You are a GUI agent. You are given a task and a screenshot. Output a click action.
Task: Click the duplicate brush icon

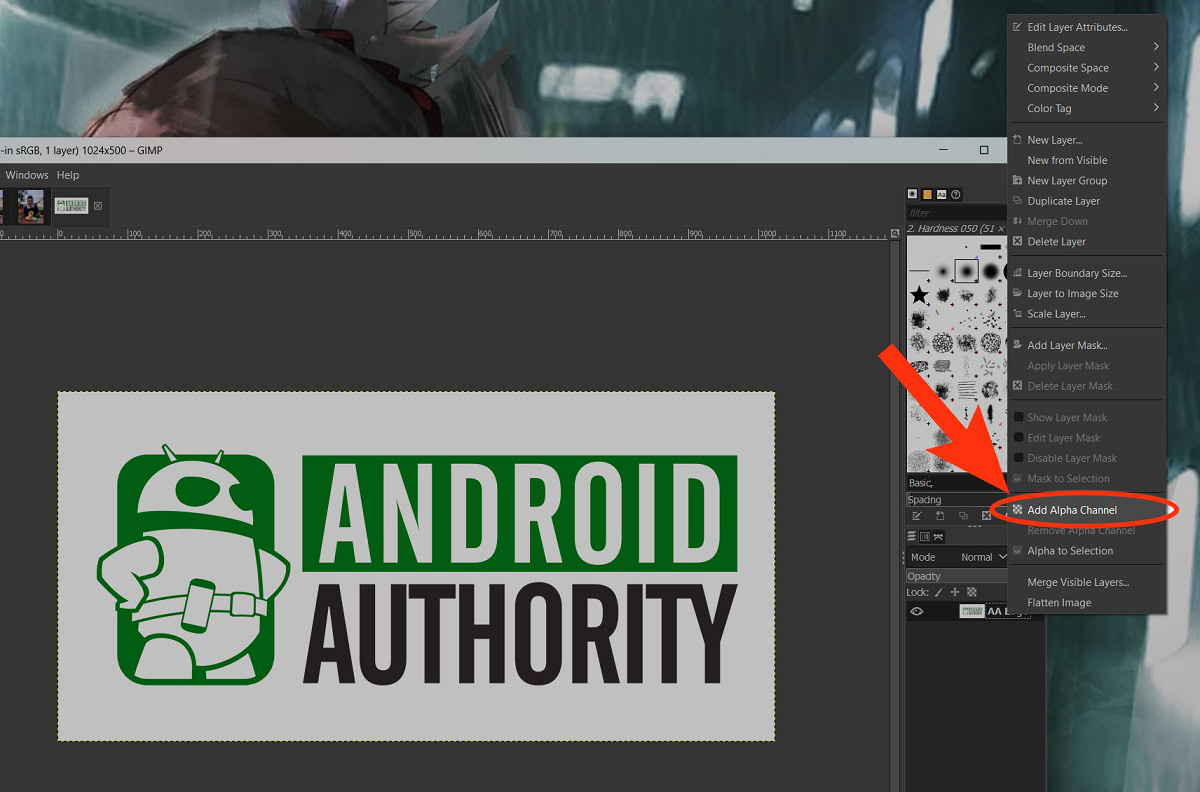coord(963,516)
